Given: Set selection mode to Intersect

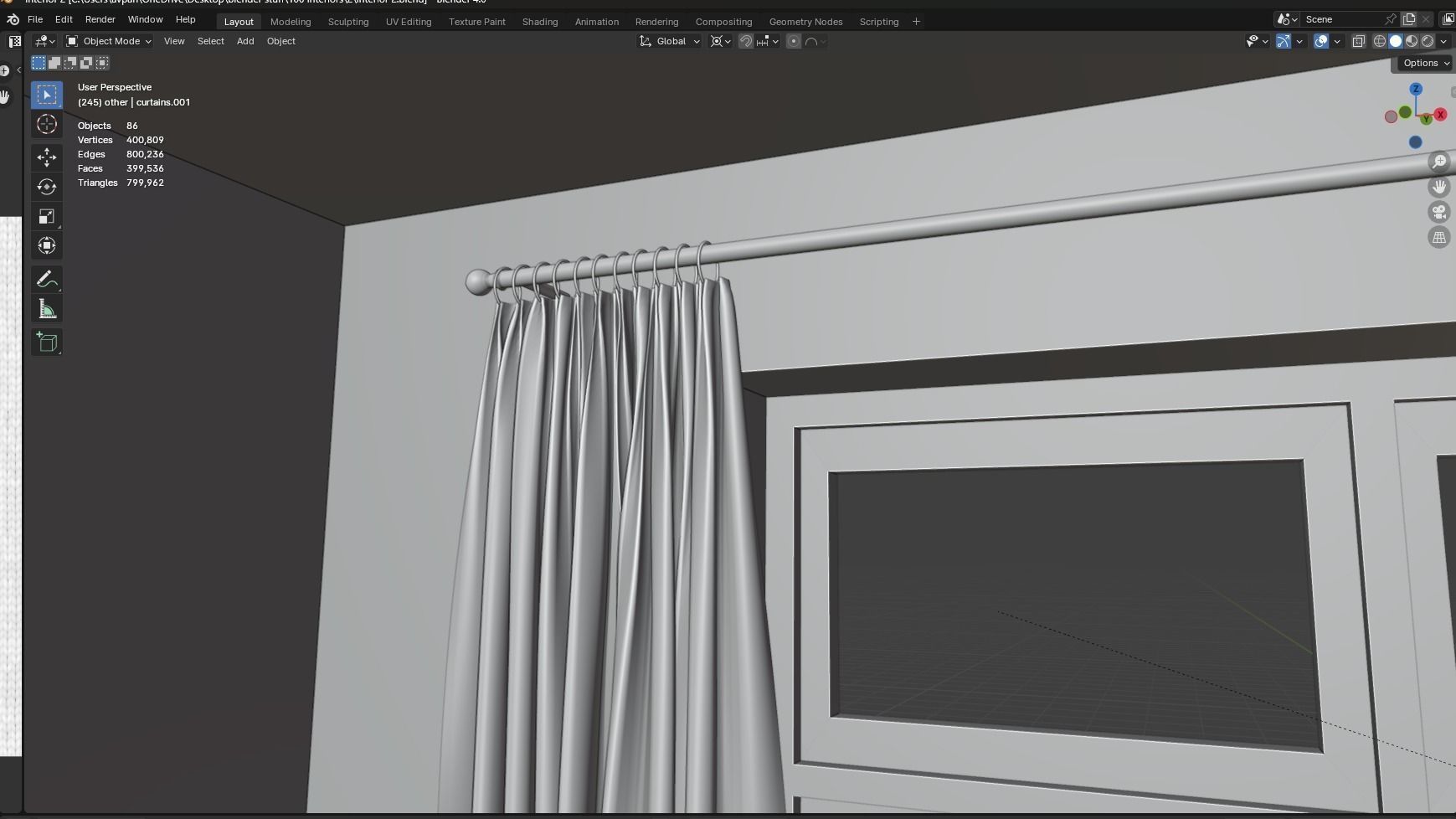Looking at the screenshot, I should click(102, 63).
